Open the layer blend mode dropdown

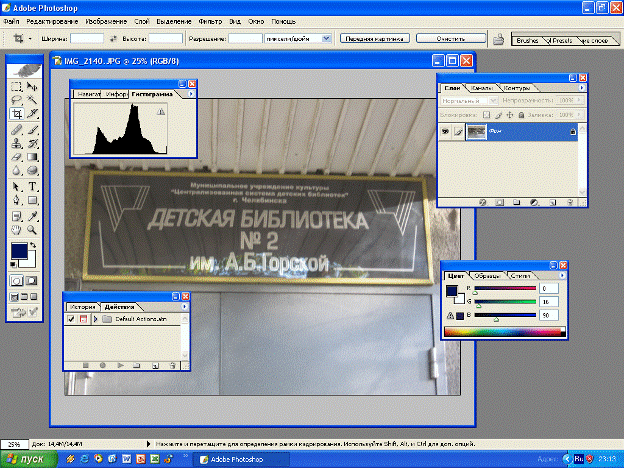pyautogui.click(x=465, y=101)
